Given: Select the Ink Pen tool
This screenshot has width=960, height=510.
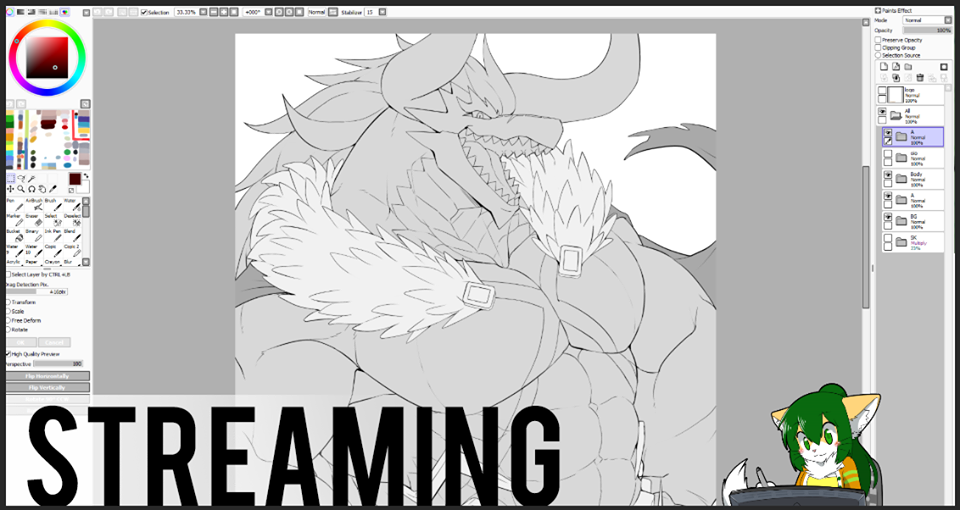Looking at the screenshot, I should point(53,236).
